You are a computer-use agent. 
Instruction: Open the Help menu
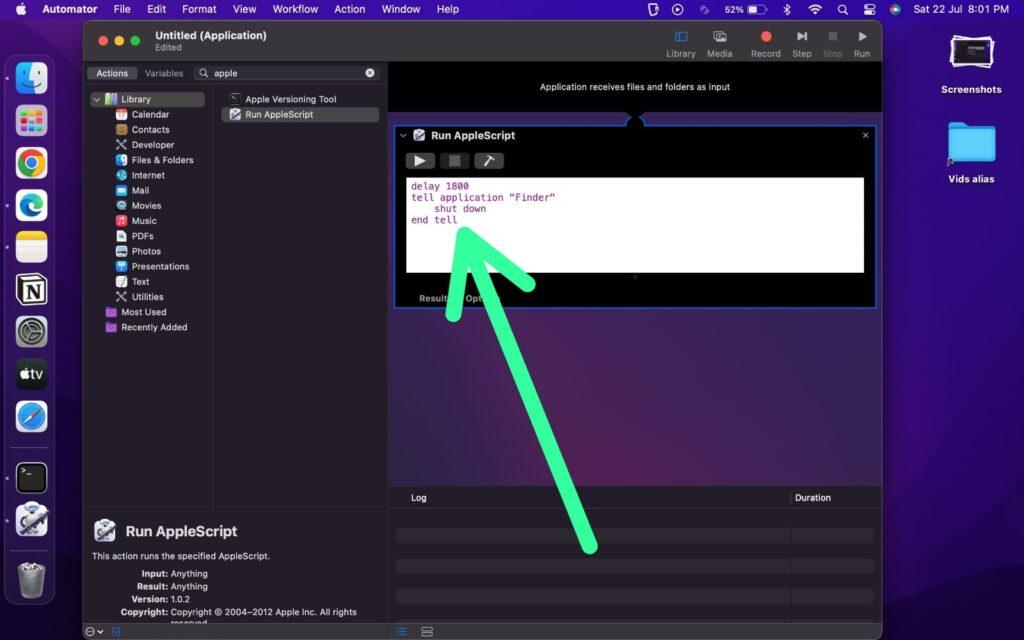pyautogui.click(x=447, y=9)
